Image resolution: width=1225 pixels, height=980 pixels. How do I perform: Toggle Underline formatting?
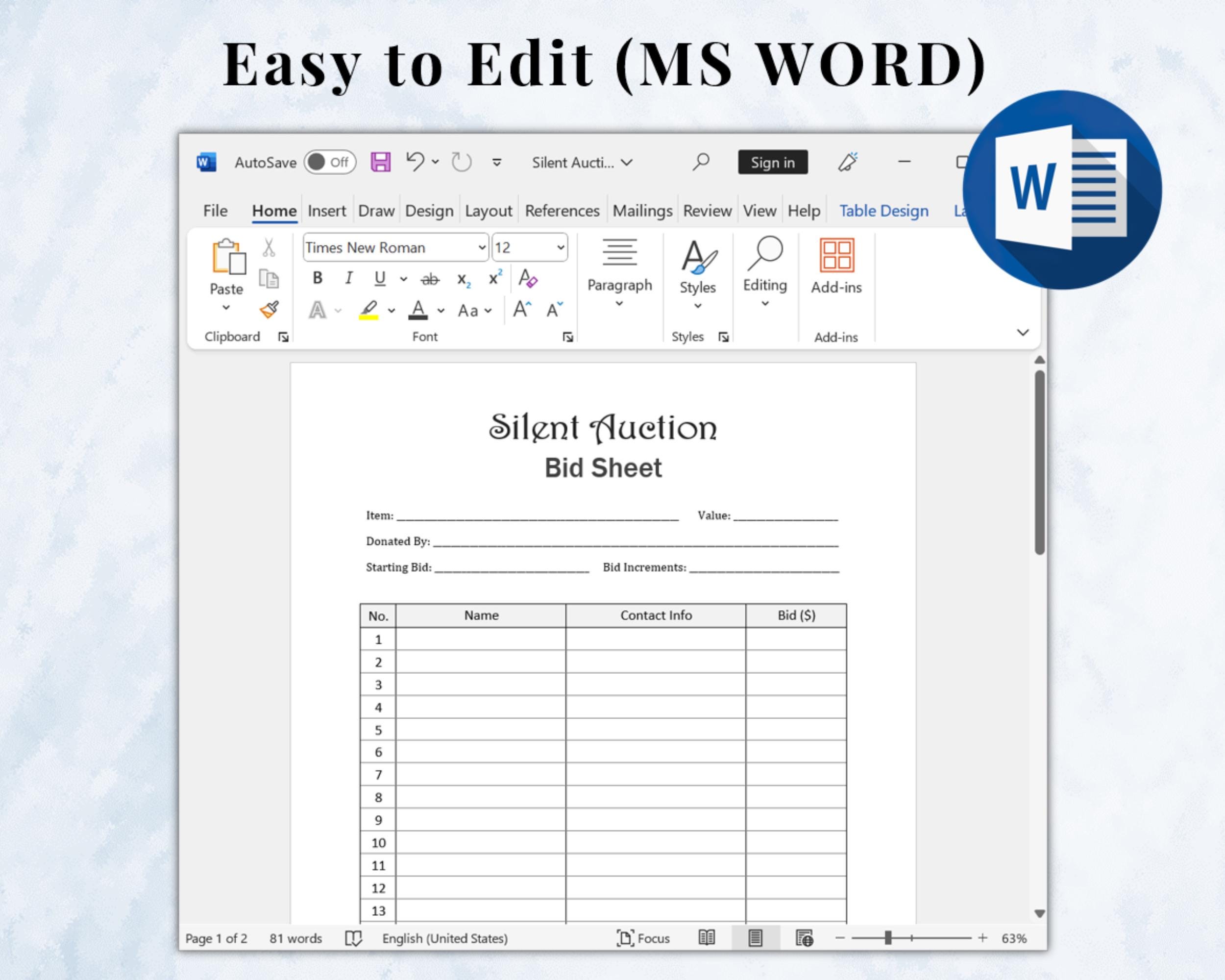[x=380, y=278]
